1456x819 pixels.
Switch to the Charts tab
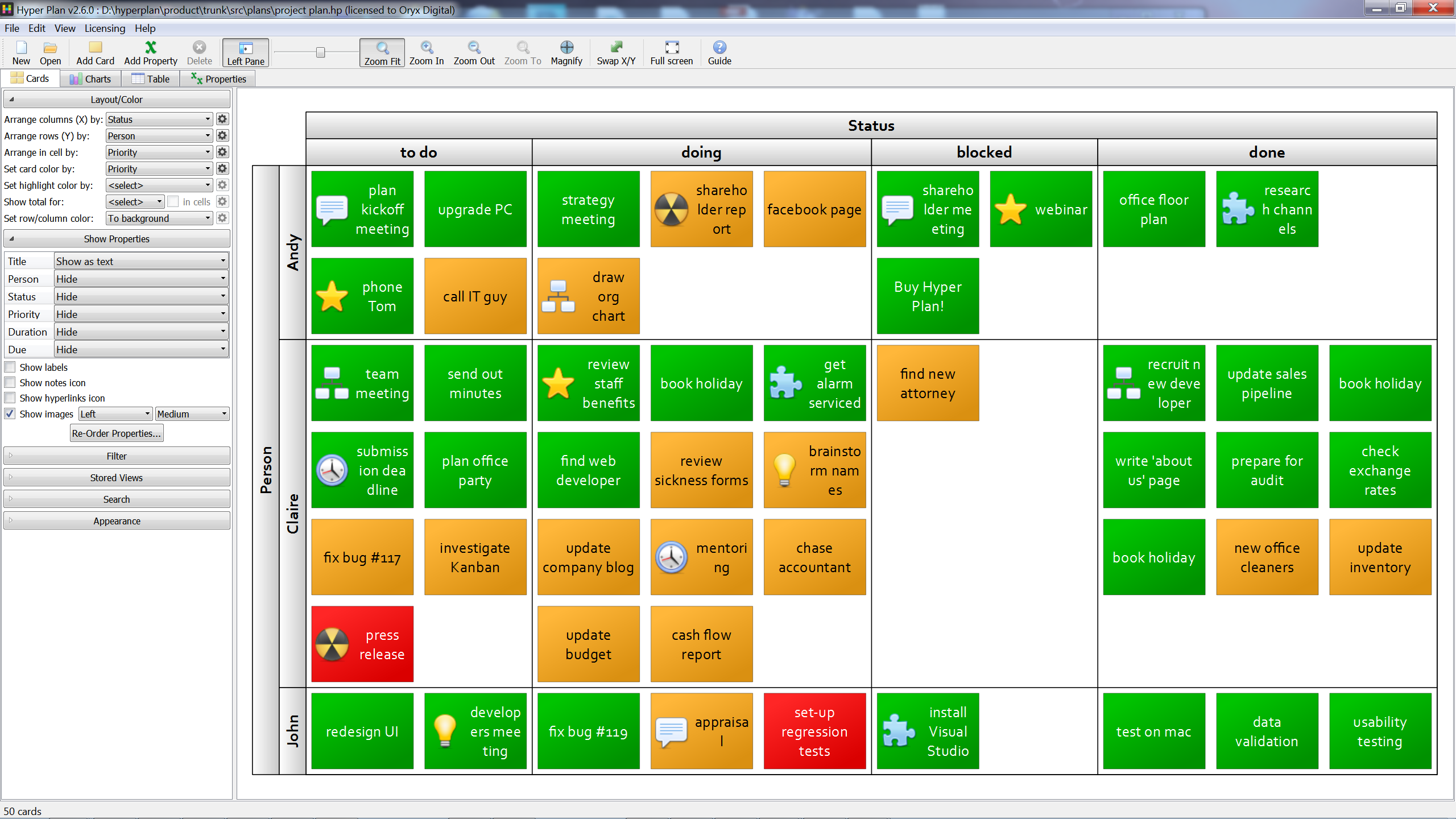[x=90, y=79]
